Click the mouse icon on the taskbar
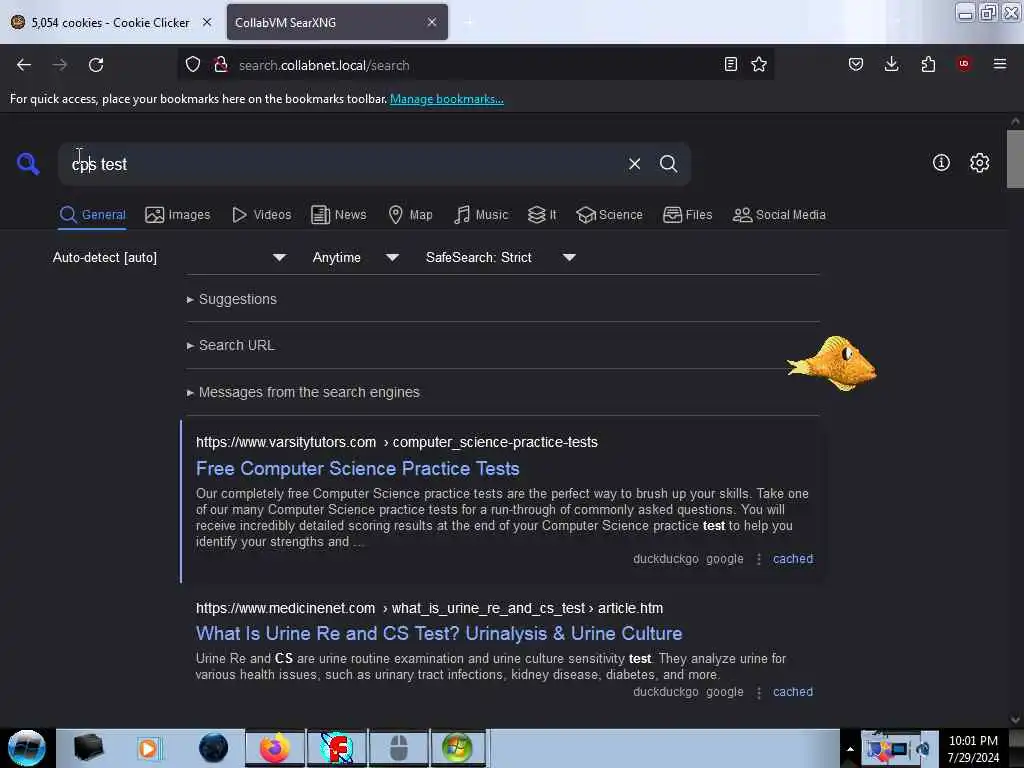Viewport: 1024px width, 768px height. coord(398,748)
